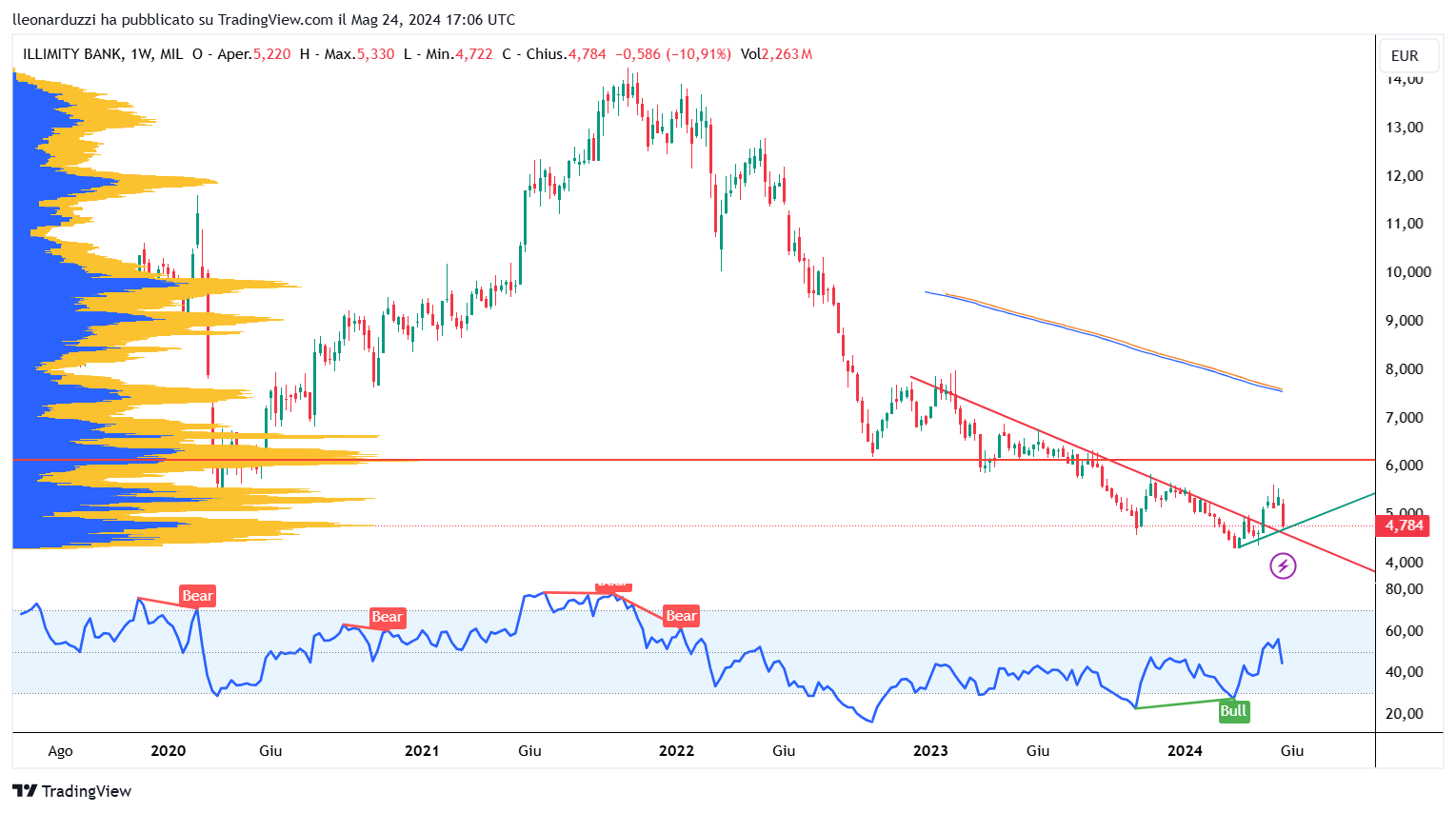
Task: Click the 6,000 price axis label
Action: [1405, 466]
